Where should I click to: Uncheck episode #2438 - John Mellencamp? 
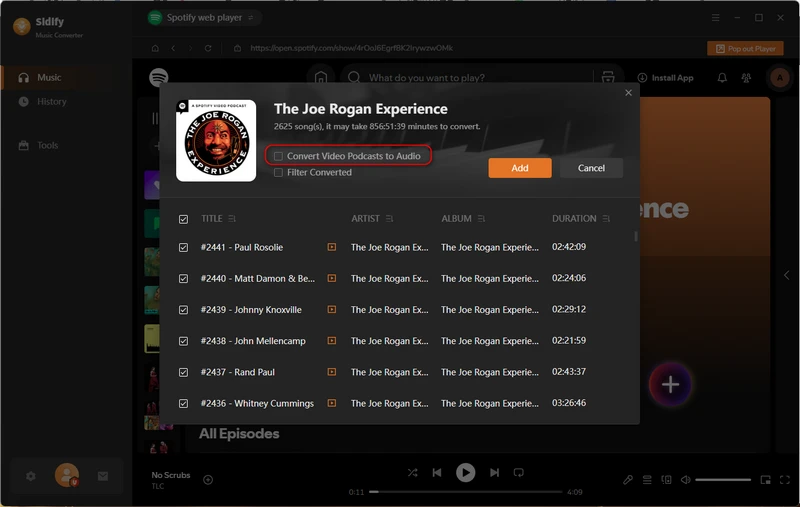click(x=183, y=341)
